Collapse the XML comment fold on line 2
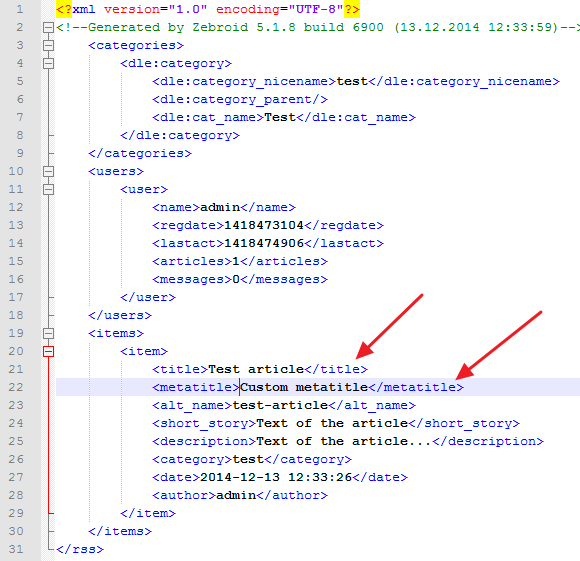 tap(48, 27)
